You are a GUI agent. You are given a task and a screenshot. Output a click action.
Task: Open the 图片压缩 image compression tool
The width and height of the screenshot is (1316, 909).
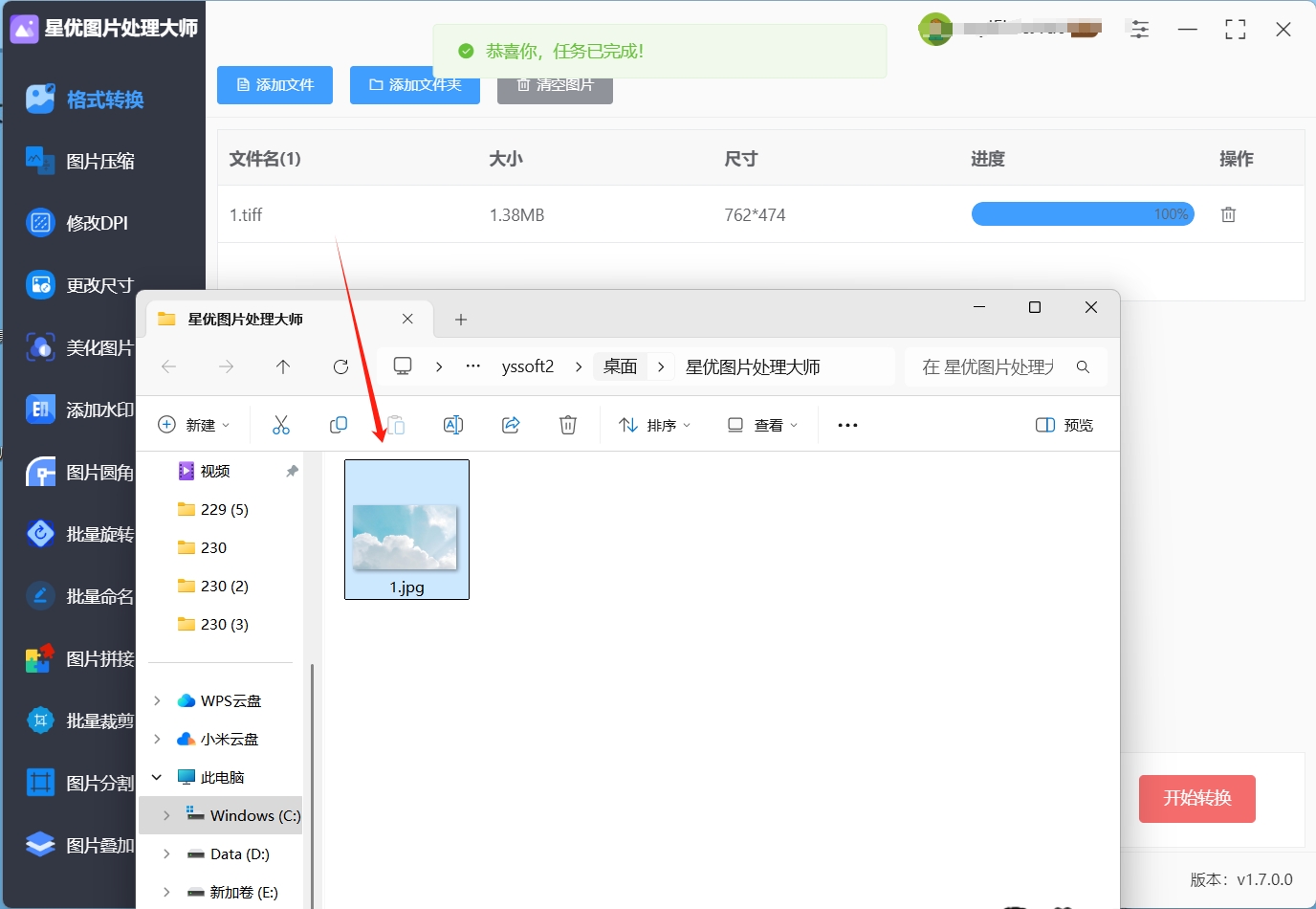80,162
